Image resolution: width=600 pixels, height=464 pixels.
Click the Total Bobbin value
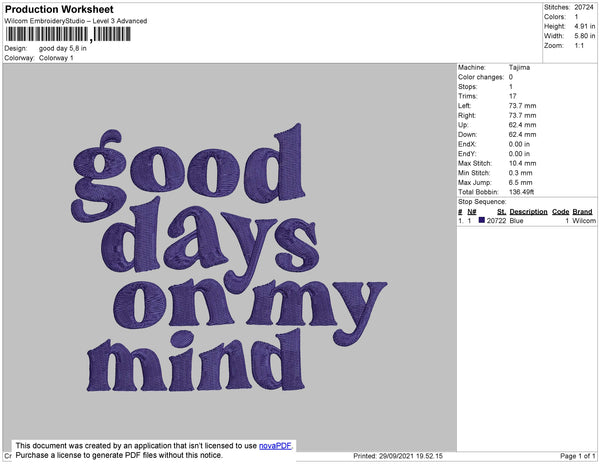pyautogui.click(x=525, y=191)
